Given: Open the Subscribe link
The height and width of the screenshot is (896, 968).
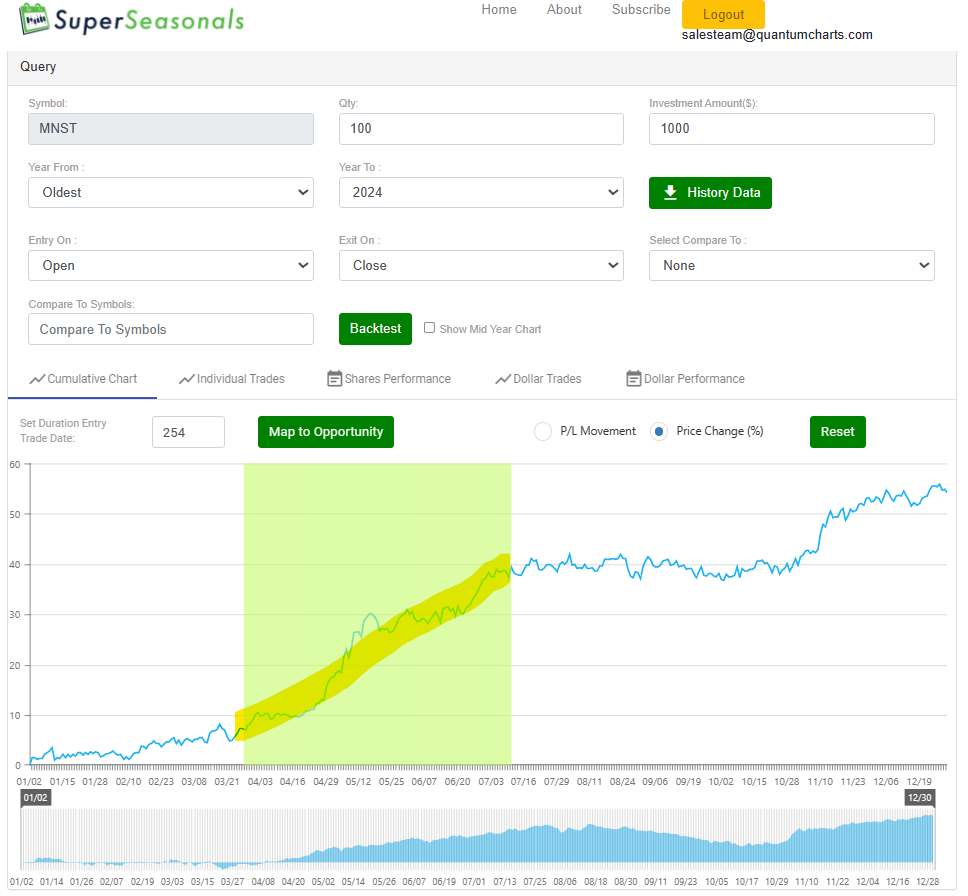Looking at the screenshot, I should pos(641,10).
